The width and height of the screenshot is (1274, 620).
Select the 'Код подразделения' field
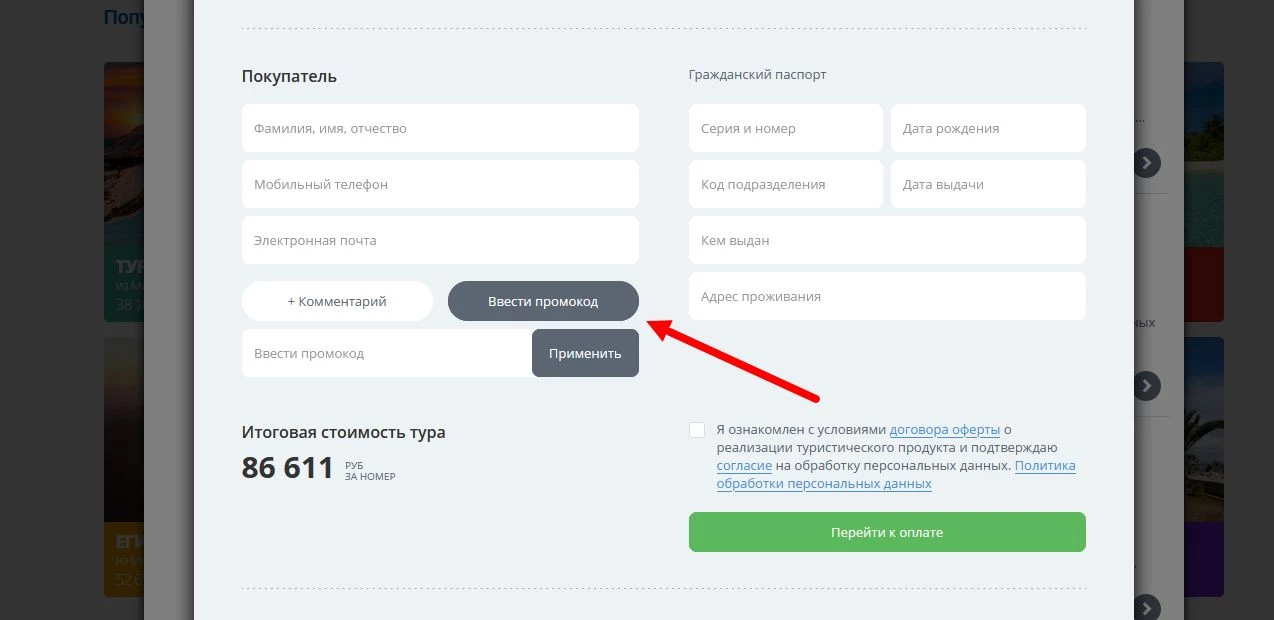pyautogui.click(x=785, y=184)
